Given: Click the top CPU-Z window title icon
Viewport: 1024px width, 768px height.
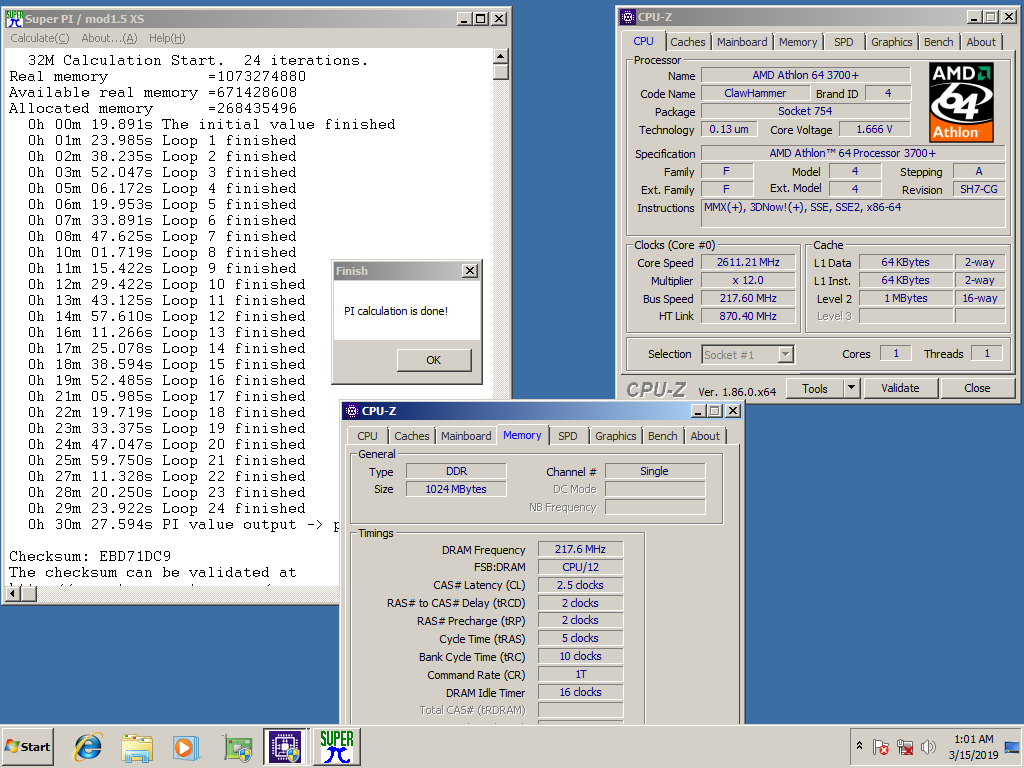Looking at the screenshot, I should [x=628, y=17].
